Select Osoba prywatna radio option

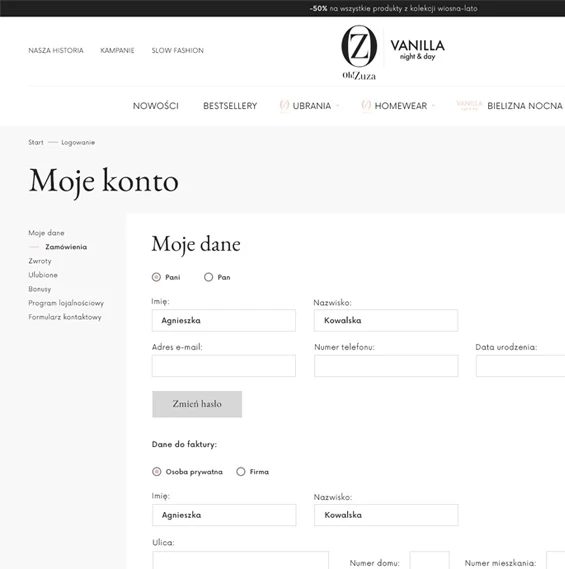pyautogui.click(x=156, y=472)
